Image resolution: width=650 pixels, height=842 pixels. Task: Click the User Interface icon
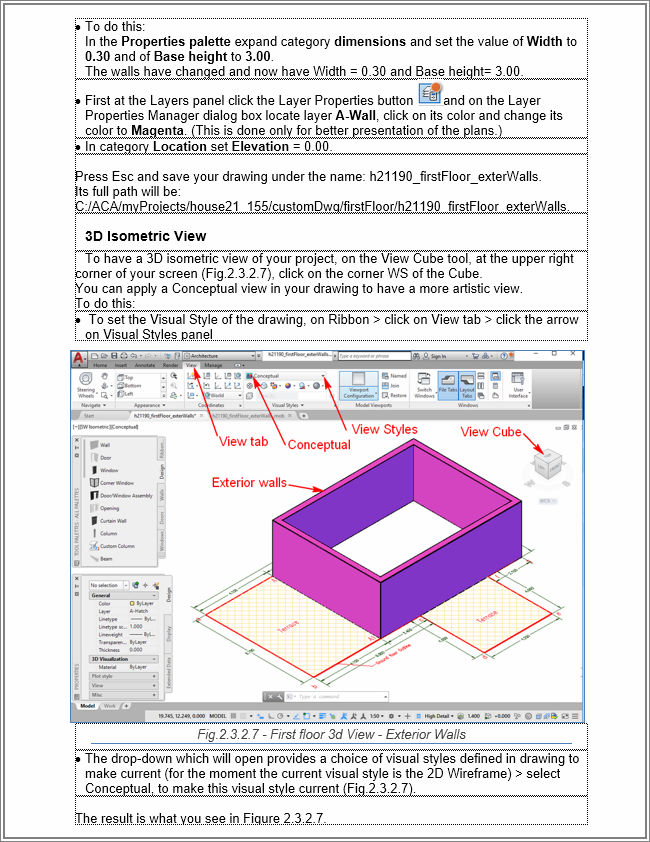[x=518, y=378]
